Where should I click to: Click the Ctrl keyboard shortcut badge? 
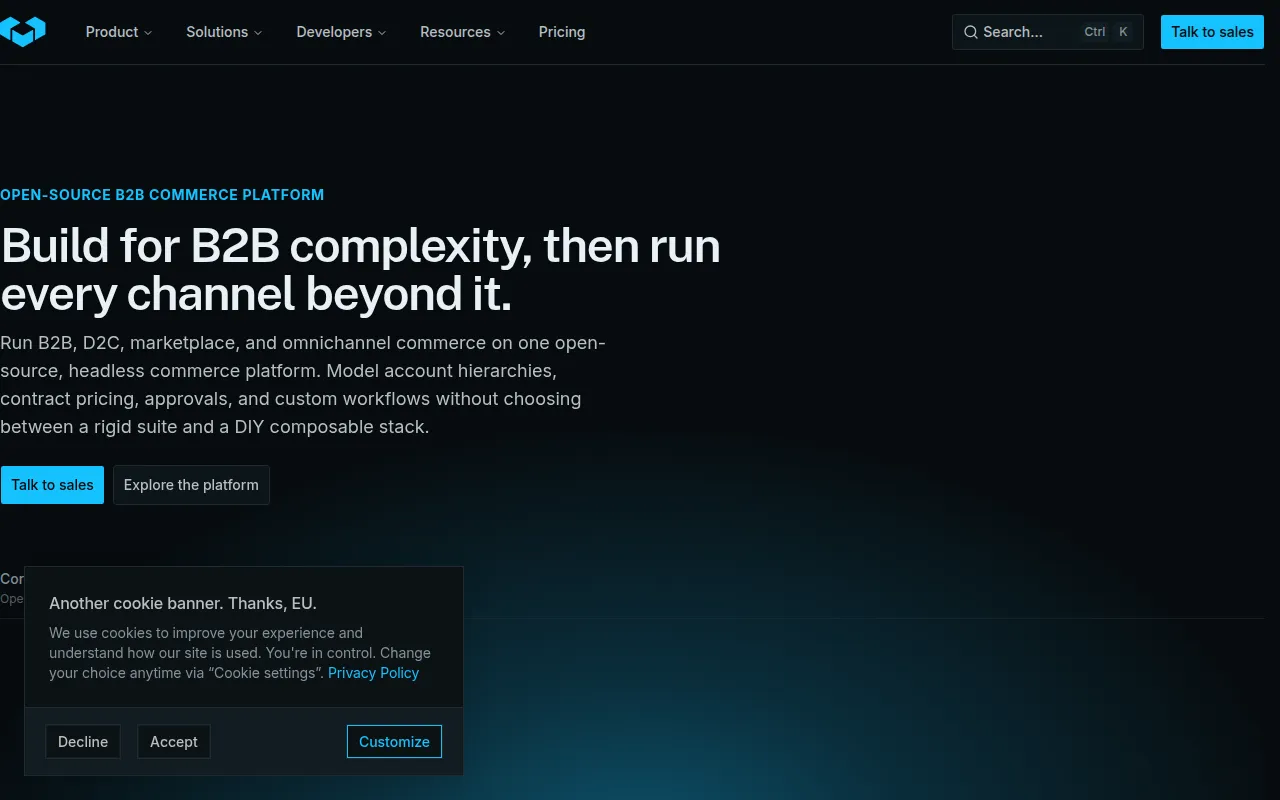click(x=1095, y=32)
